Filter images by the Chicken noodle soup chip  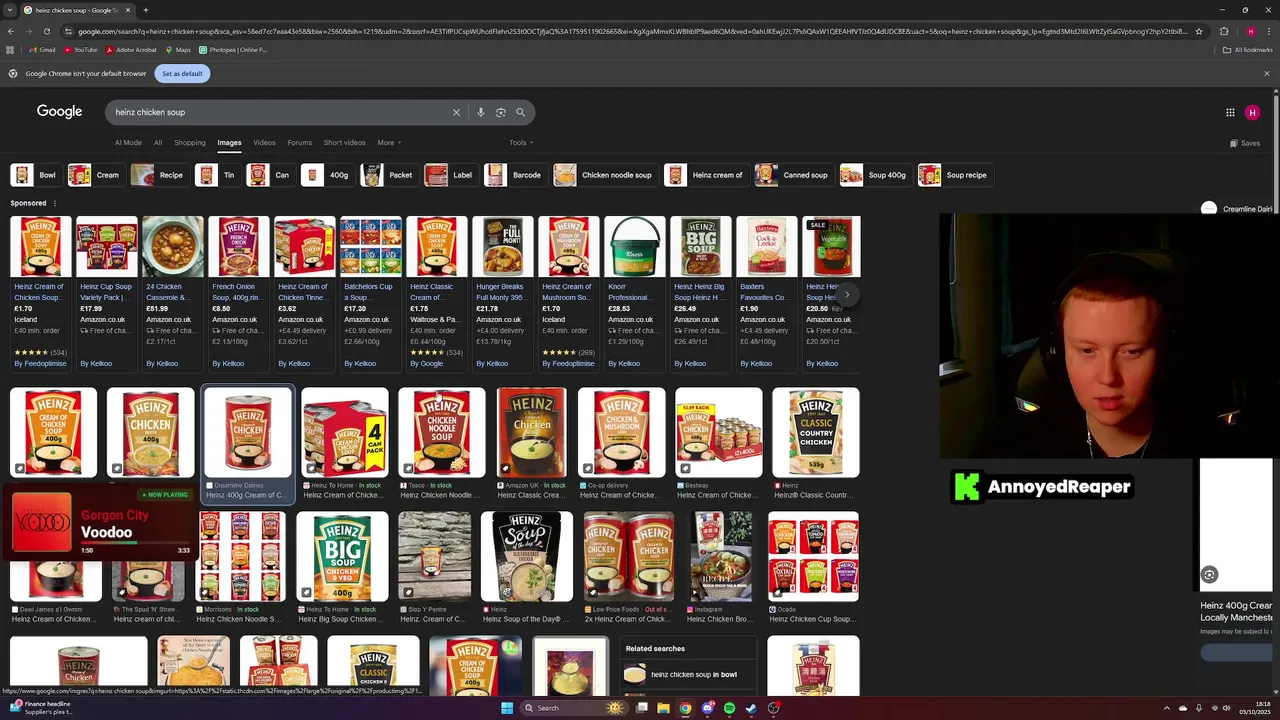tap(605, 175)
